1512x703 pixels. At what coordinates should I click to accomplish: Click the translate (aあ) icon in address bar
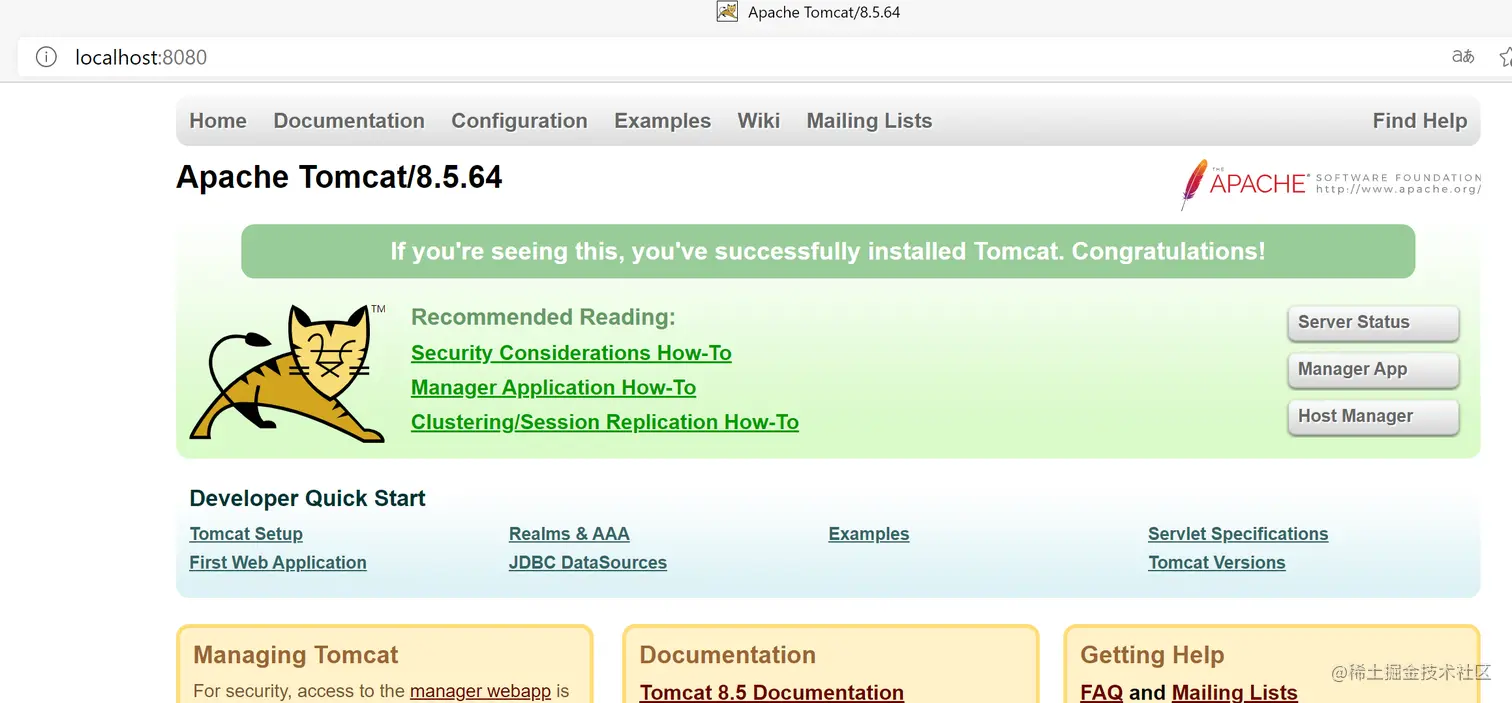tap(1463, 57)
